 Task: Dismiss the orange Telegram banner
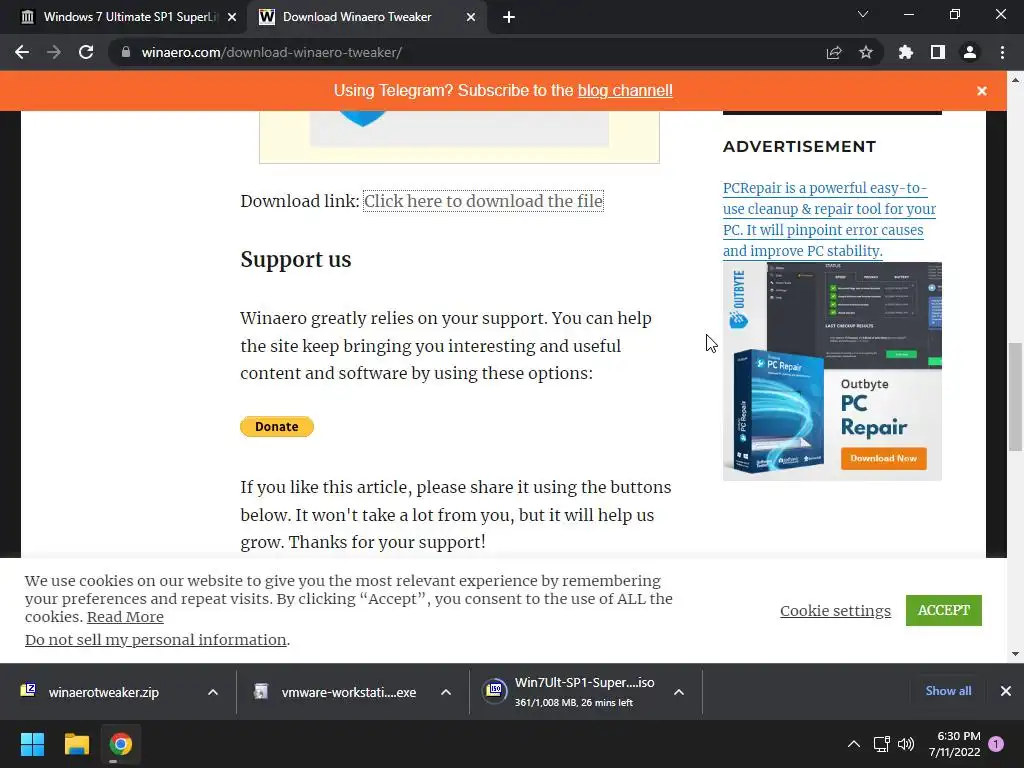pos(982,91)
